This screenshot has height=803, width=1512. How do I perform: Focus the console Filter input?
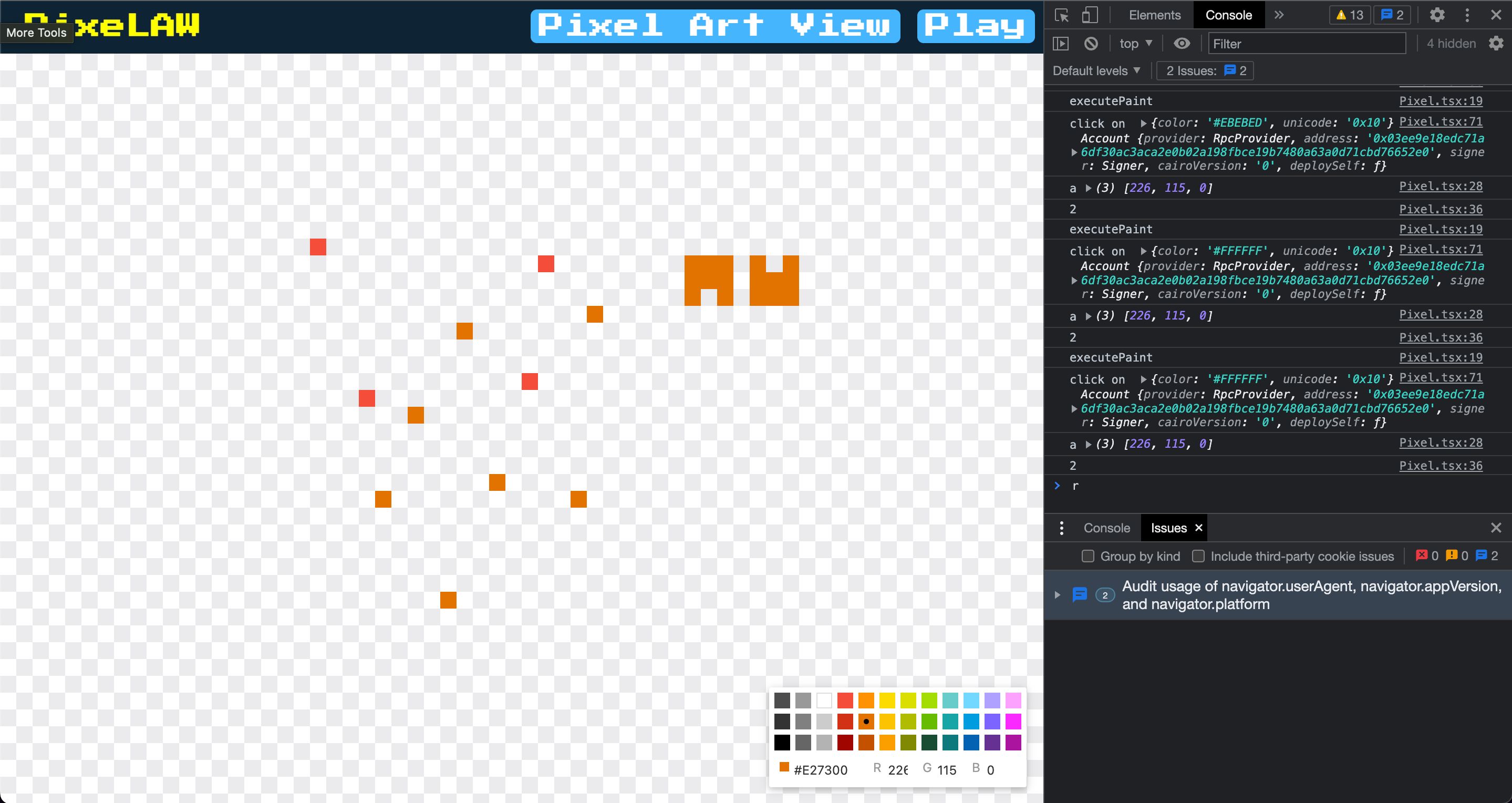tap(1307, 44)
